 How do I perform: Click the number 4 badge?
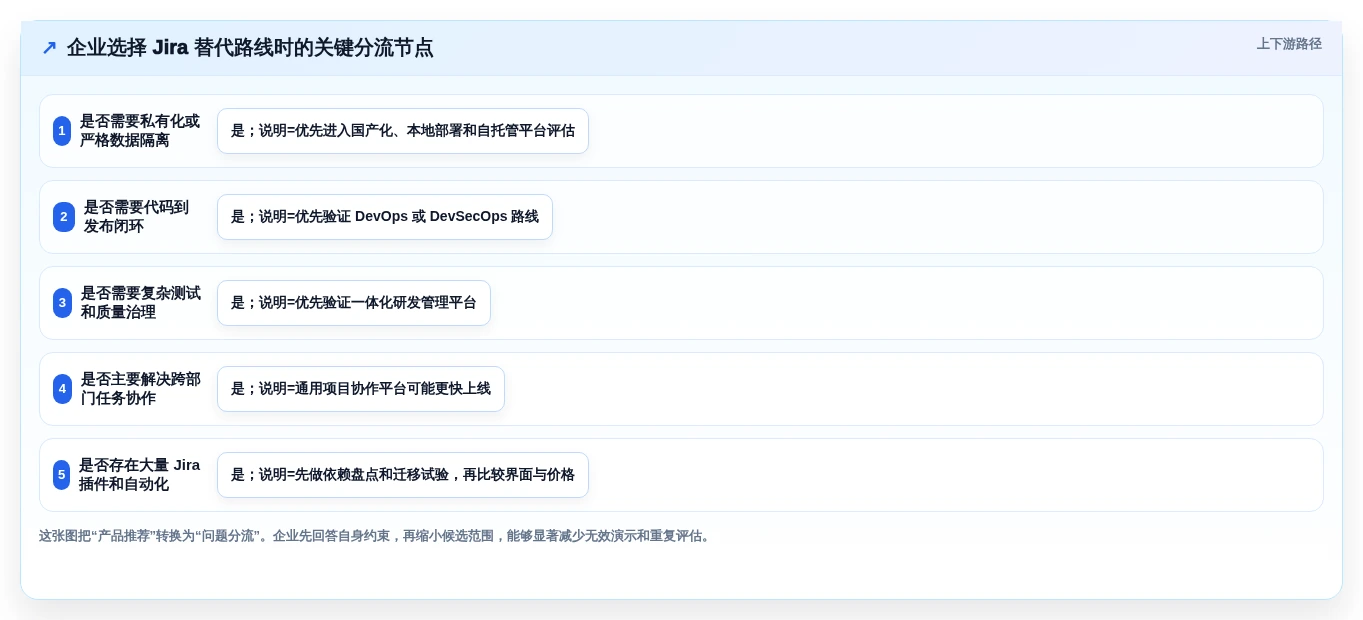pyautogui.click(x=62, y=389)
